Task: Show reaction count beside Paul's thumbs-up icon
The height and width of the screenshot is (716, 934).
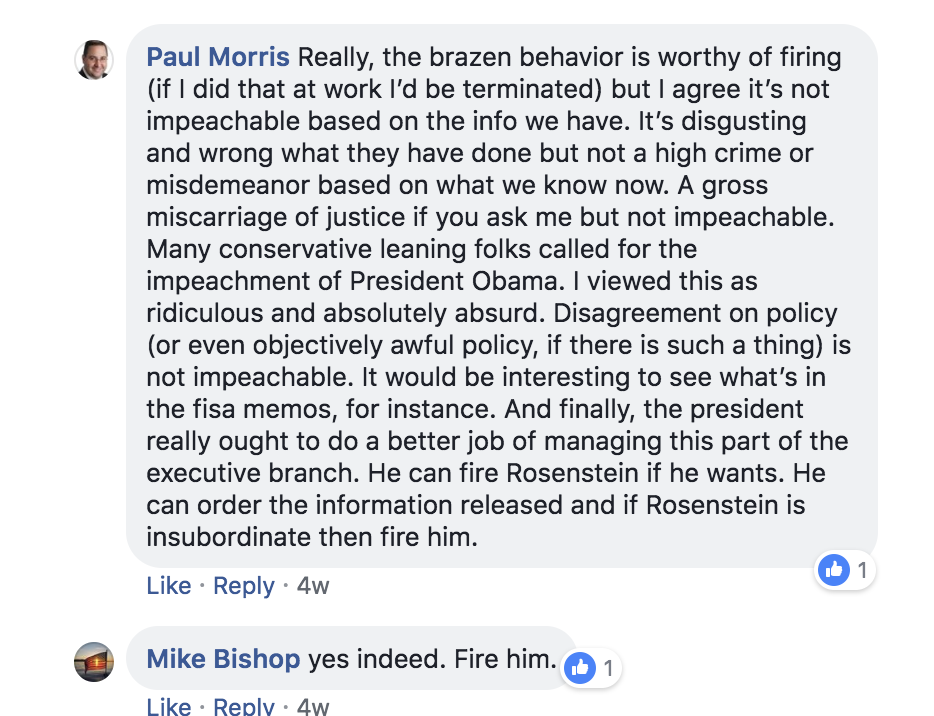Action: 862,571
